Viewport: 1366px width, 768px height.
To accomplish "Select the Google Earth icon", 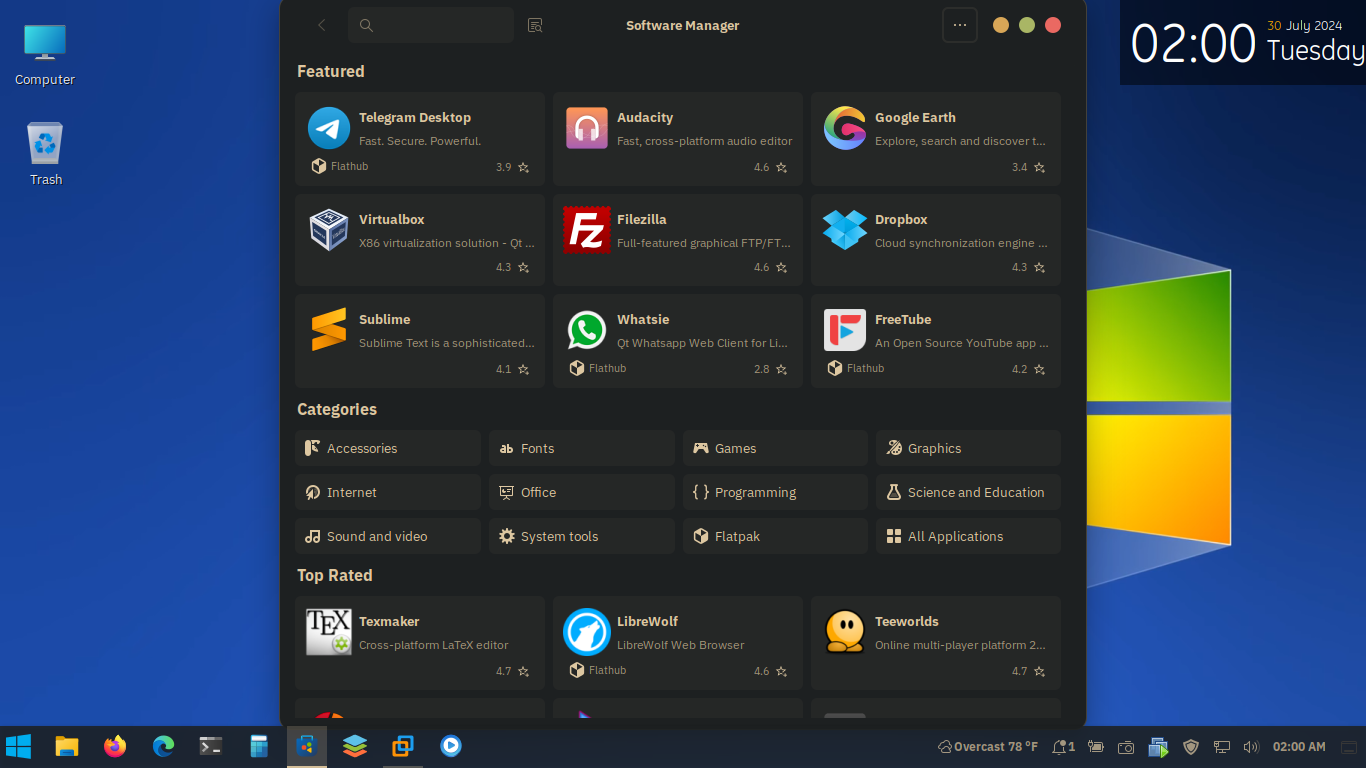I will tap(844, 128).
